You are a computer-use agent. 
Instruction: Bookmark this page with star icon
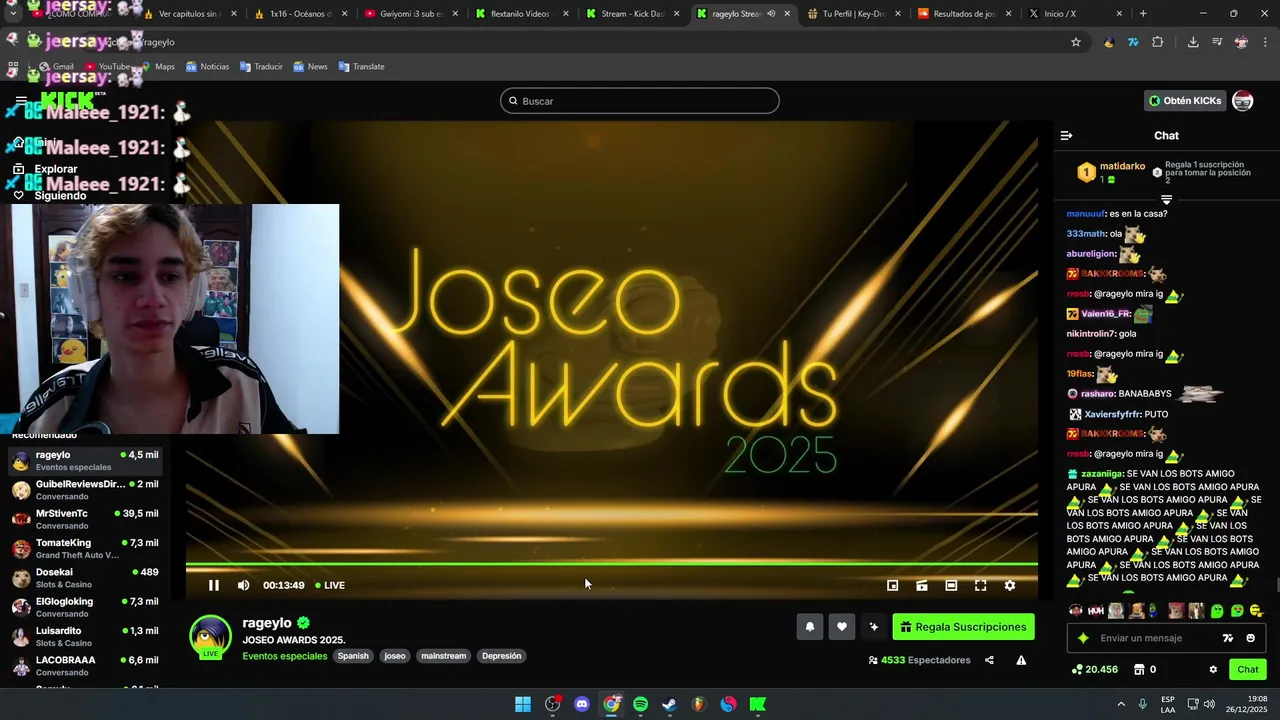(x=1076, y=42)
